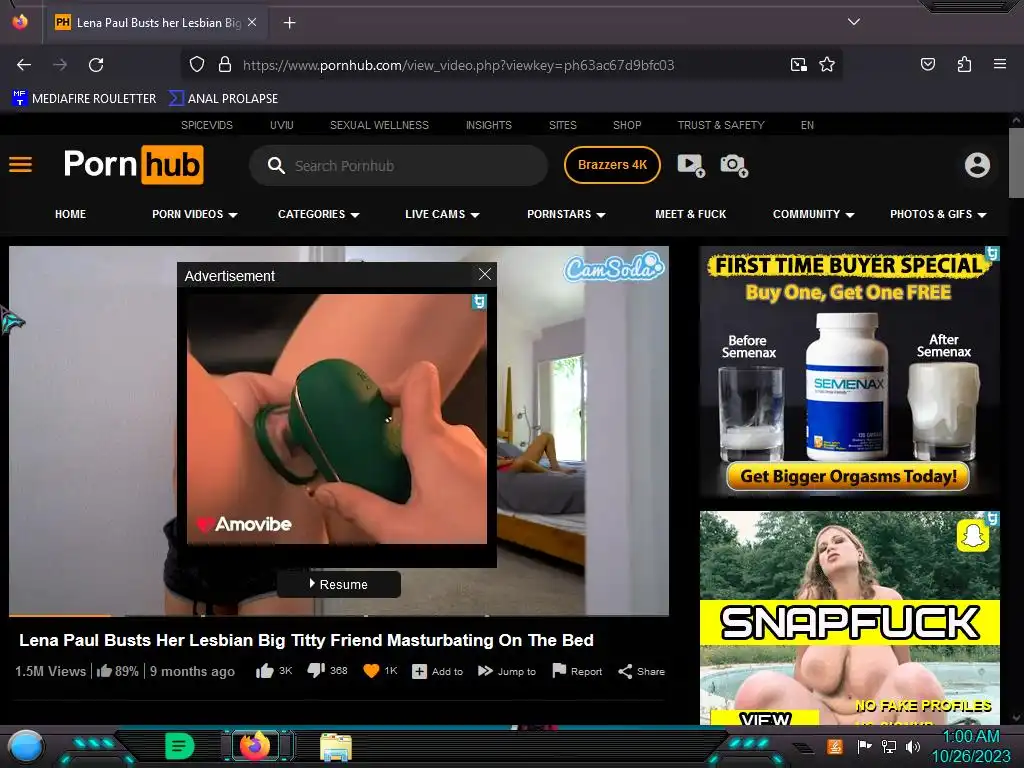Screen dimensions: 1024x768
Task: Open the Start orb in taskbar
Action: tap(25, 746)
